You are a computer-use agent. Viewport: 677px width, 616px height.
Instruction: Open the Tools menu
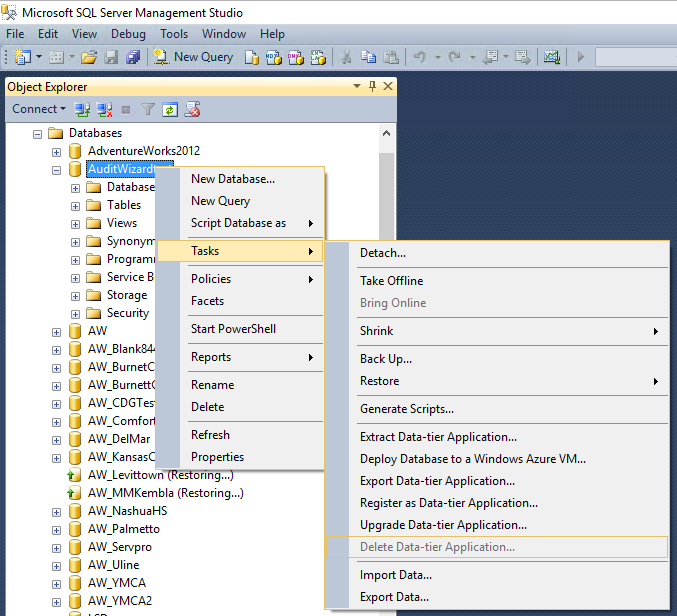174,34
